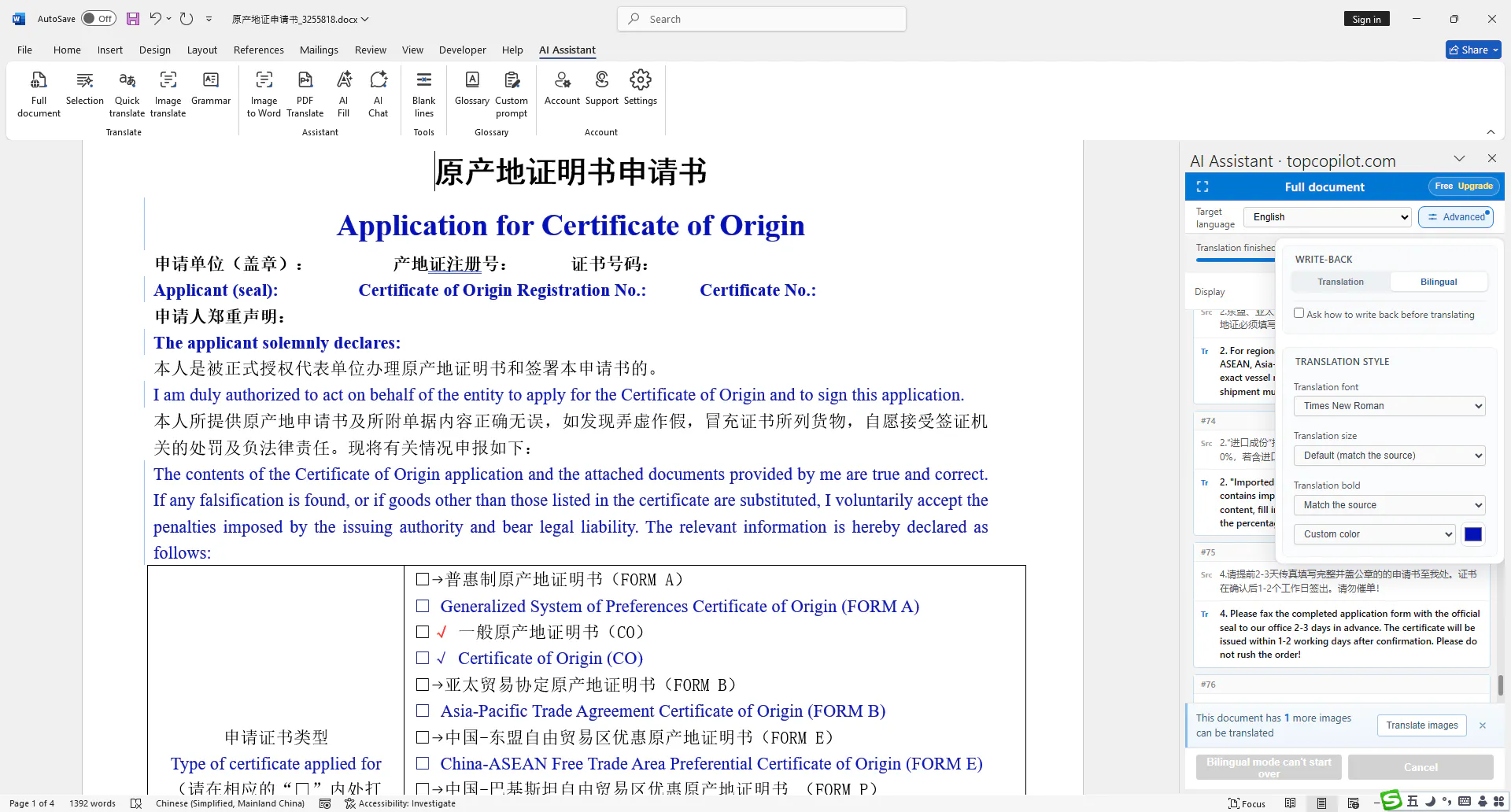The width and height of the screenshot is (1511, 812).
Task: Pick the blue custom color swatch
Action: tap(1473, 534)
